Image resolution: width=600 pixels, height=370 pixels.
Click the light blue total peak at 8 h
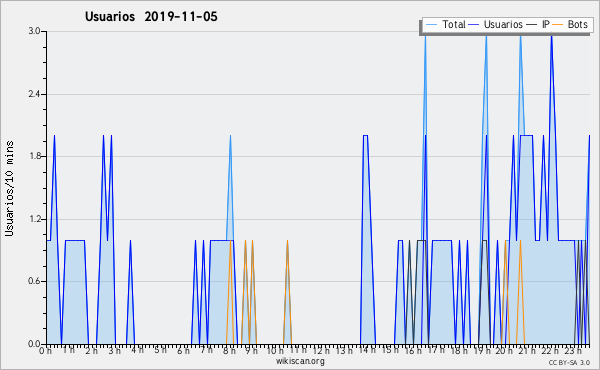point(230,187)
